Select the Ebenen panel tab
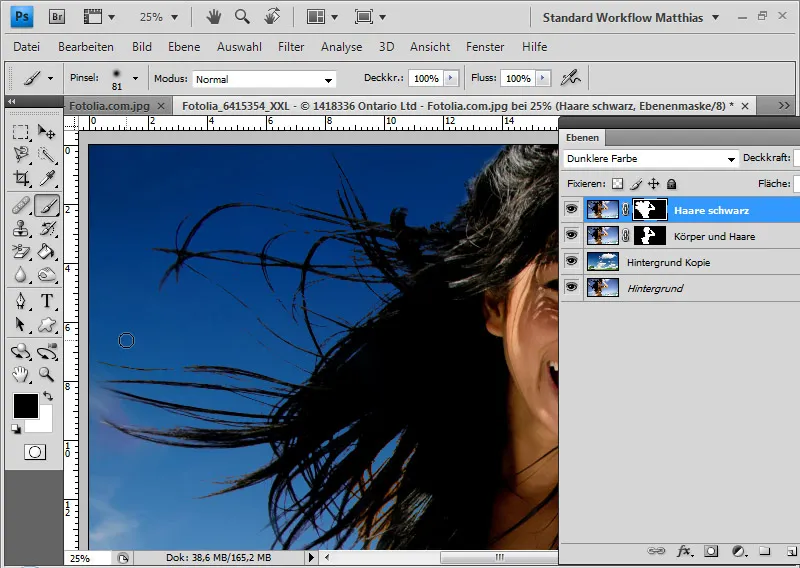 (x=582, y=138)
